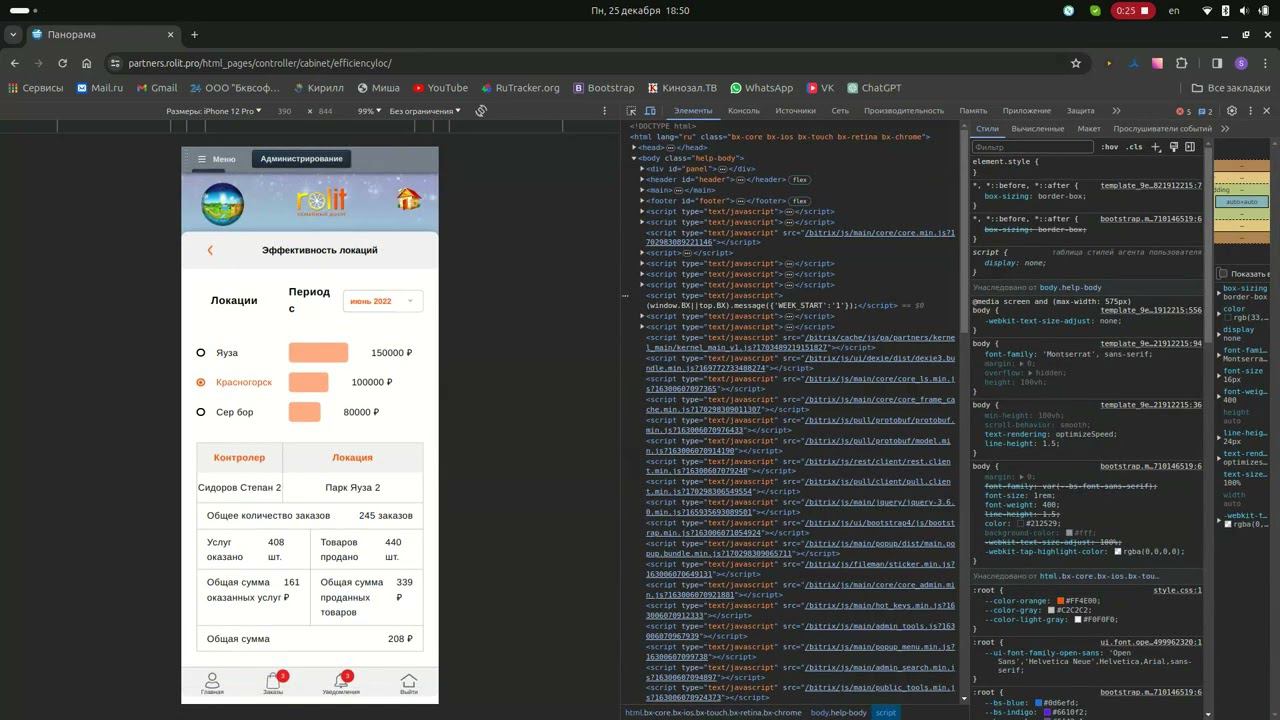Open DevTools settings gear
Viewport: 1280px width, 720px height.
point(1232,111)
